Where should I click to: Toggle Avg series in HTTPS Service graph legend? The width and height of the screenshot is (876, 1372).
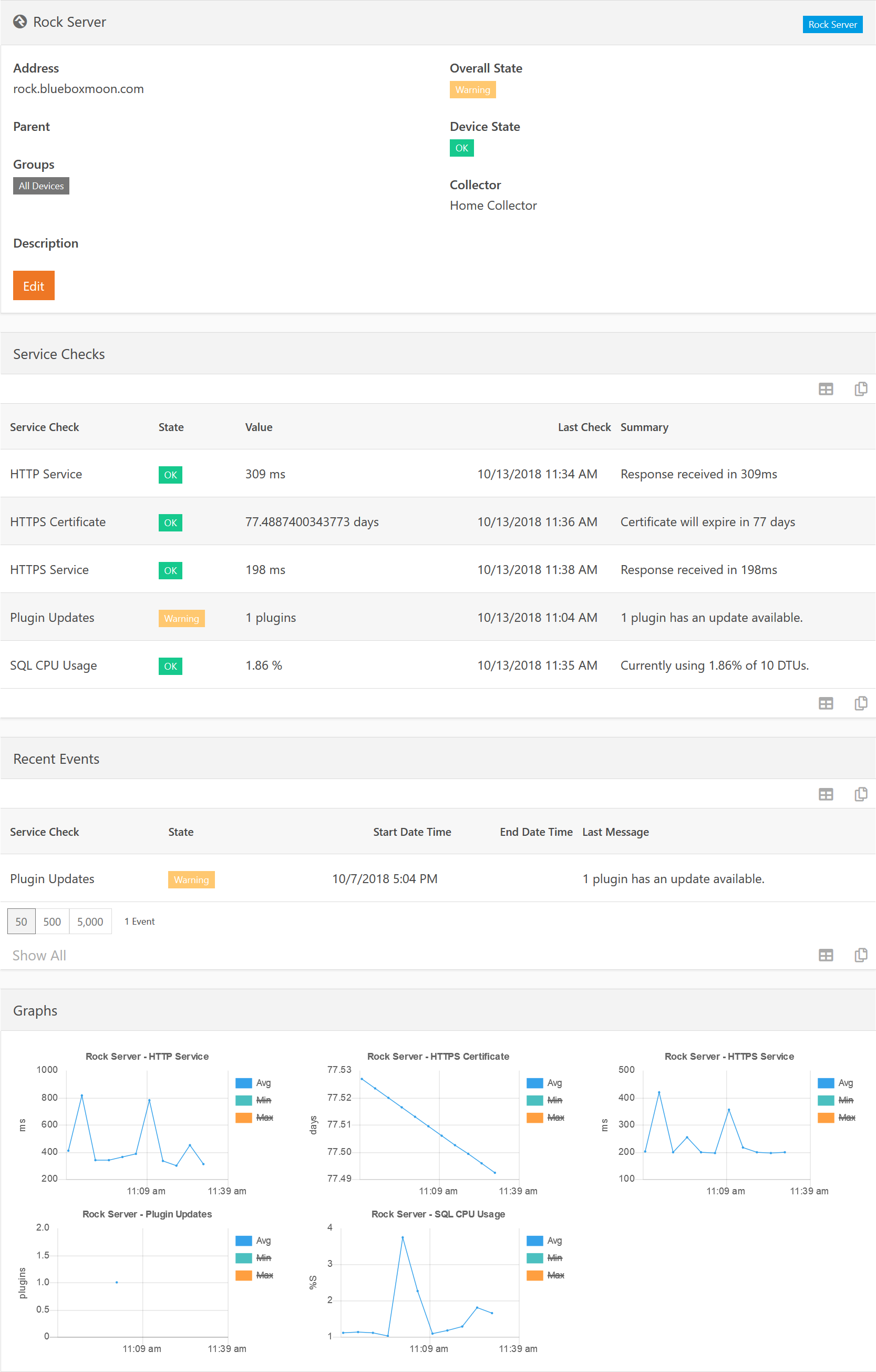click(x=835, y=1082)
